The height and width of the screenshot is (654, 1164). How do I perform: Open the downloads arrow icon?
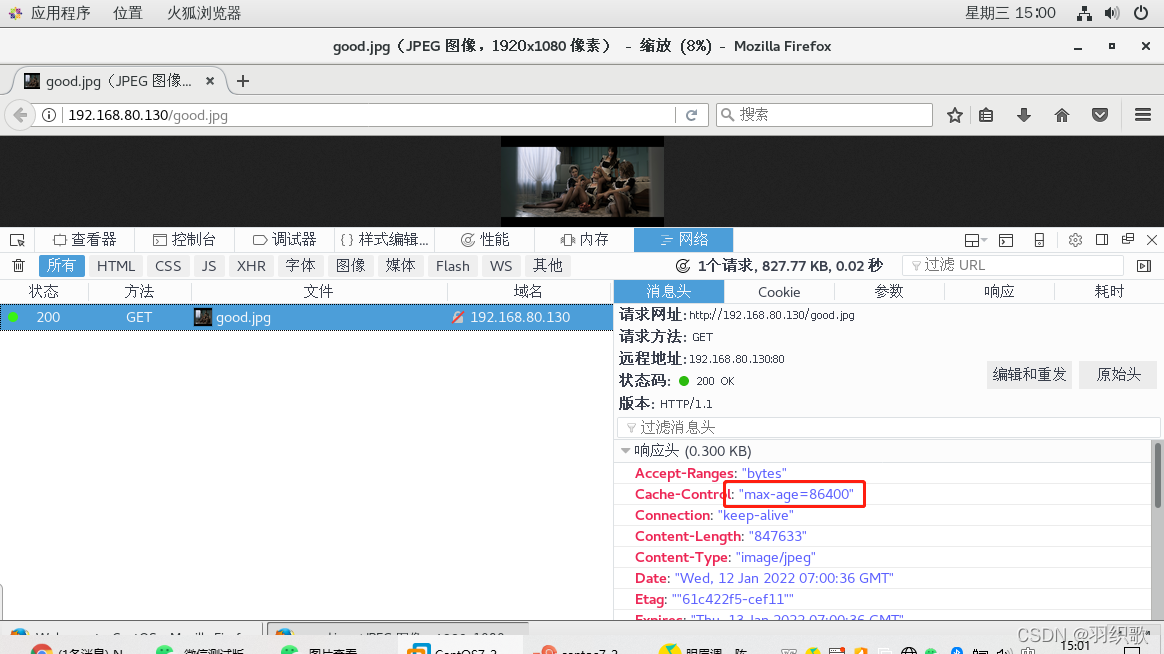click(x=1024, y=115)
